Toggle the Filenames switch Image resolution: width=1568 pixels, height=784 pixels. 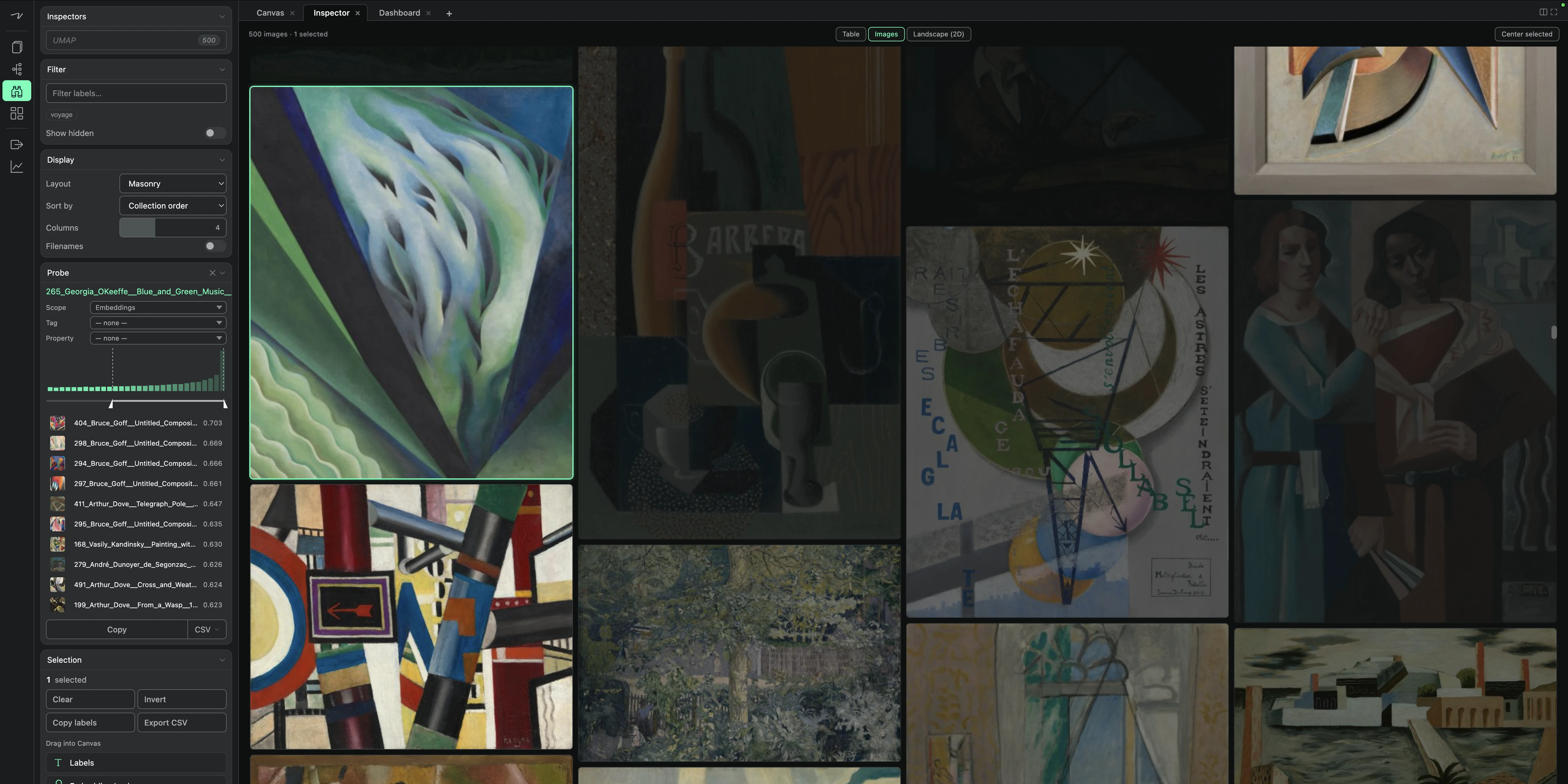[214, 246]
